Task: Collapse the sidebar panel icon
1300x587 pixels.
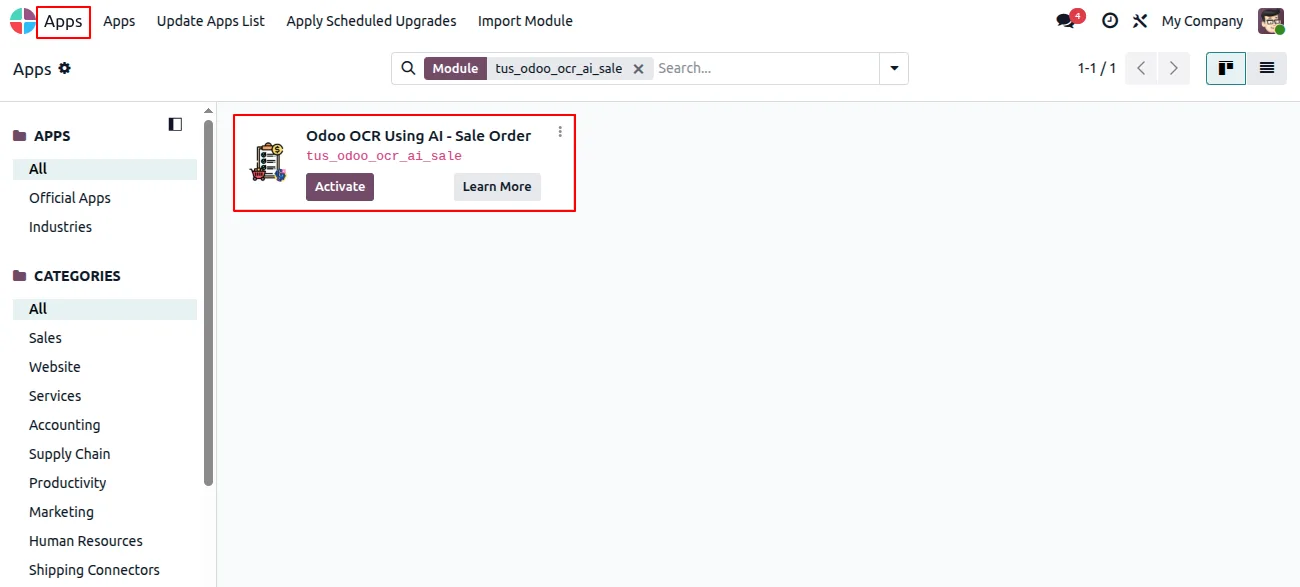Action: point(175,124)
